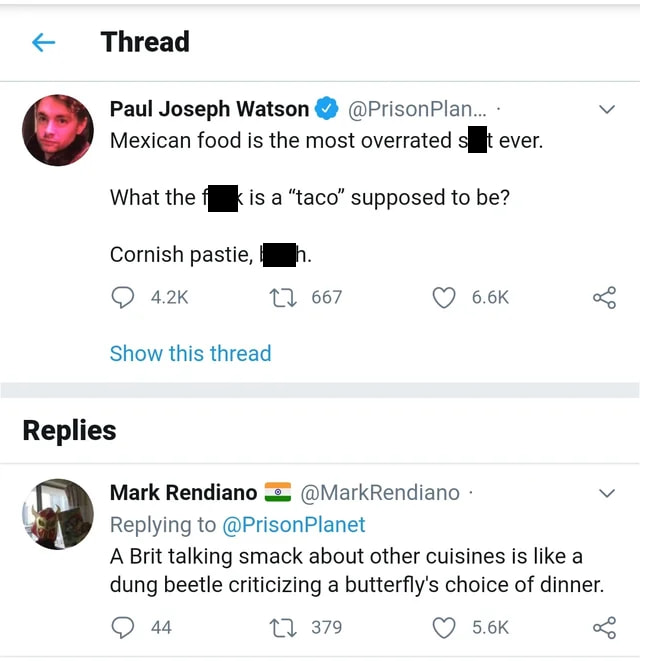
Task: Open Paul Joseph Watson's profile picture
Action: point(58,130)
